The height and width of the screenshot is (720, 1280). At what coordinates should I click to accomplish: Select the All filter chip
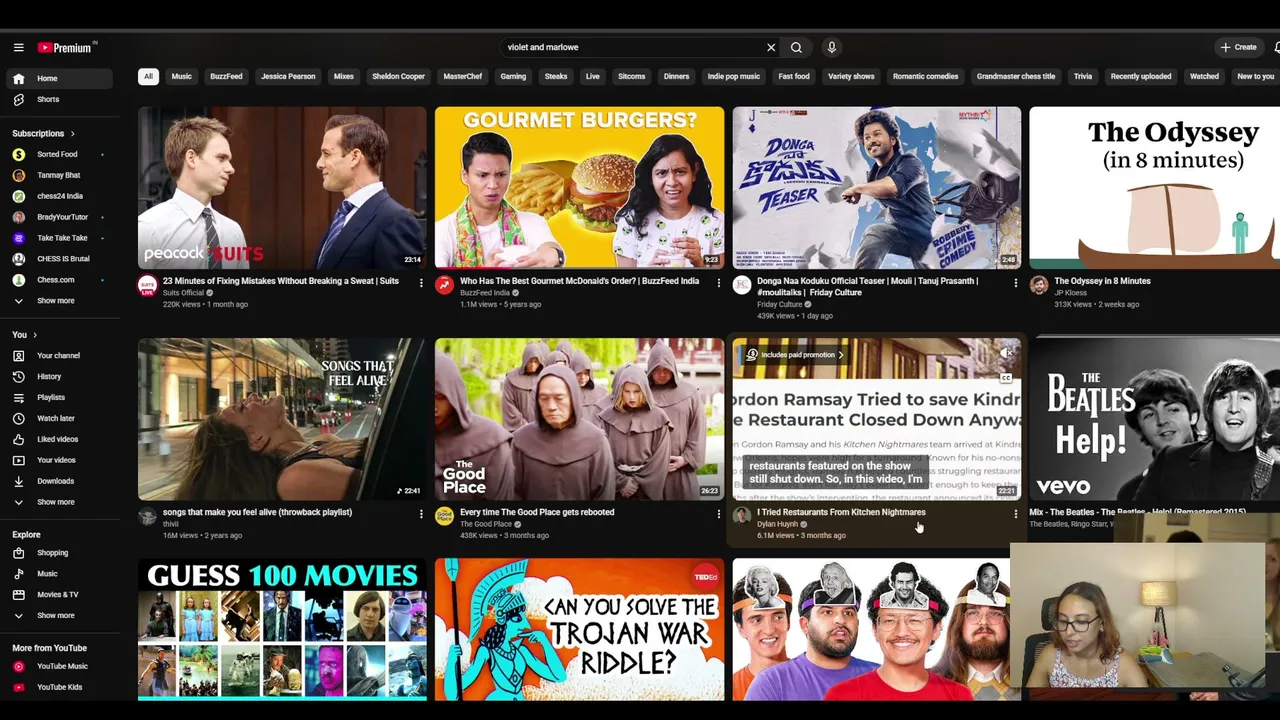(x=148, y=76)
